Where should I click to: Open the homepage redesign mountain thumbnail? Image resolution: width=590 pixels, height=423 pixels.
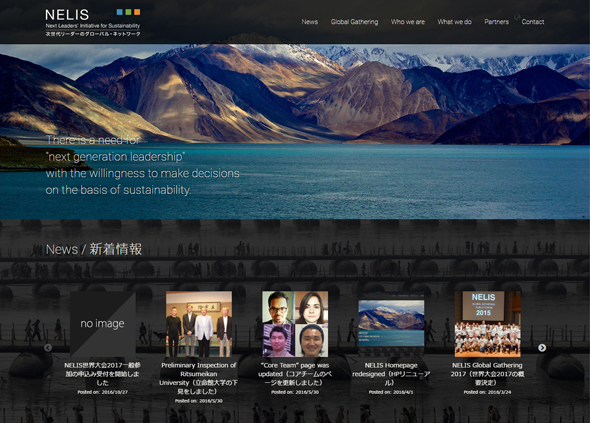pos(391,323)
